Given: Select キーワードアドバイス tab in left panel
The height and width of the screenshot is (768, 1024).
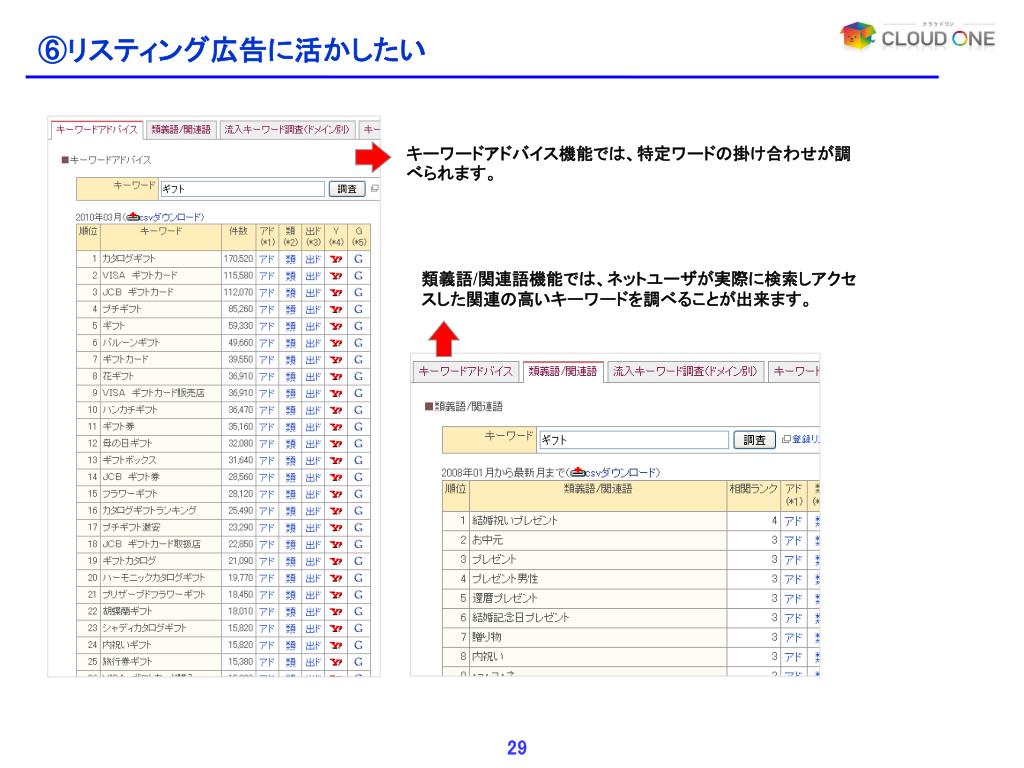Looking at the screenshot, I should pos(97,129).
